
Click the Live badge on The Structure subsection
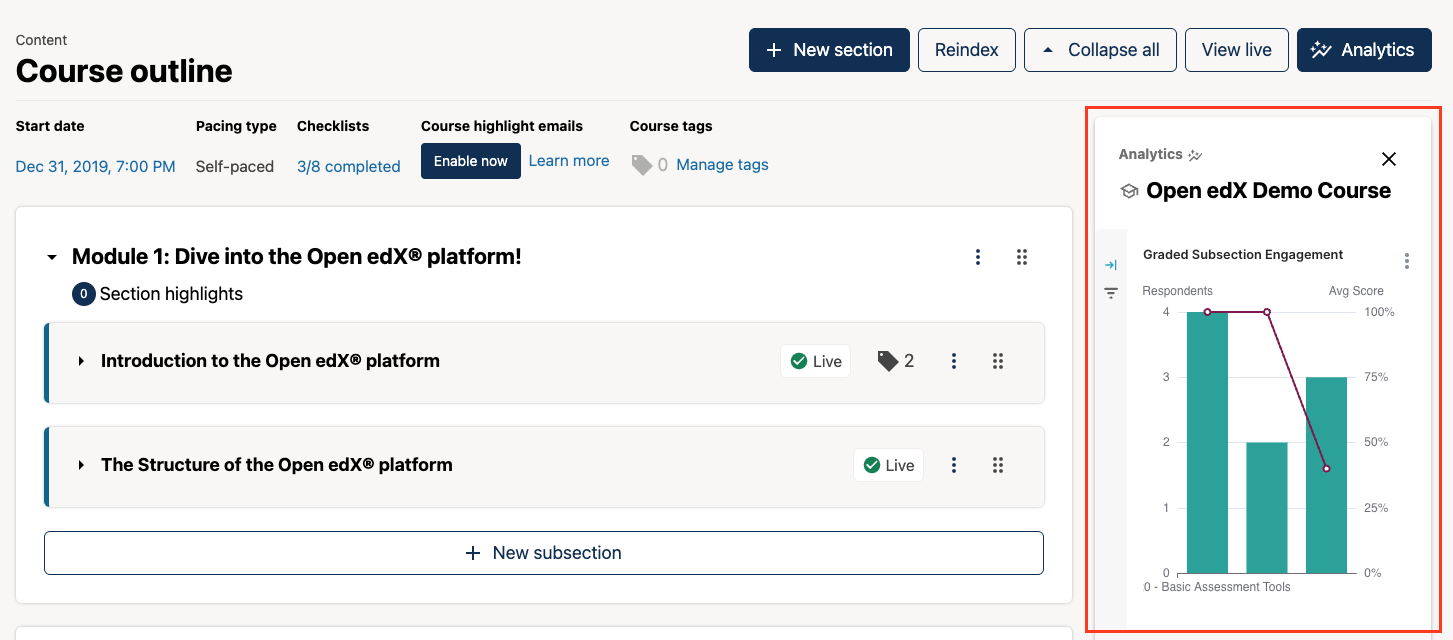click(888, 465)
